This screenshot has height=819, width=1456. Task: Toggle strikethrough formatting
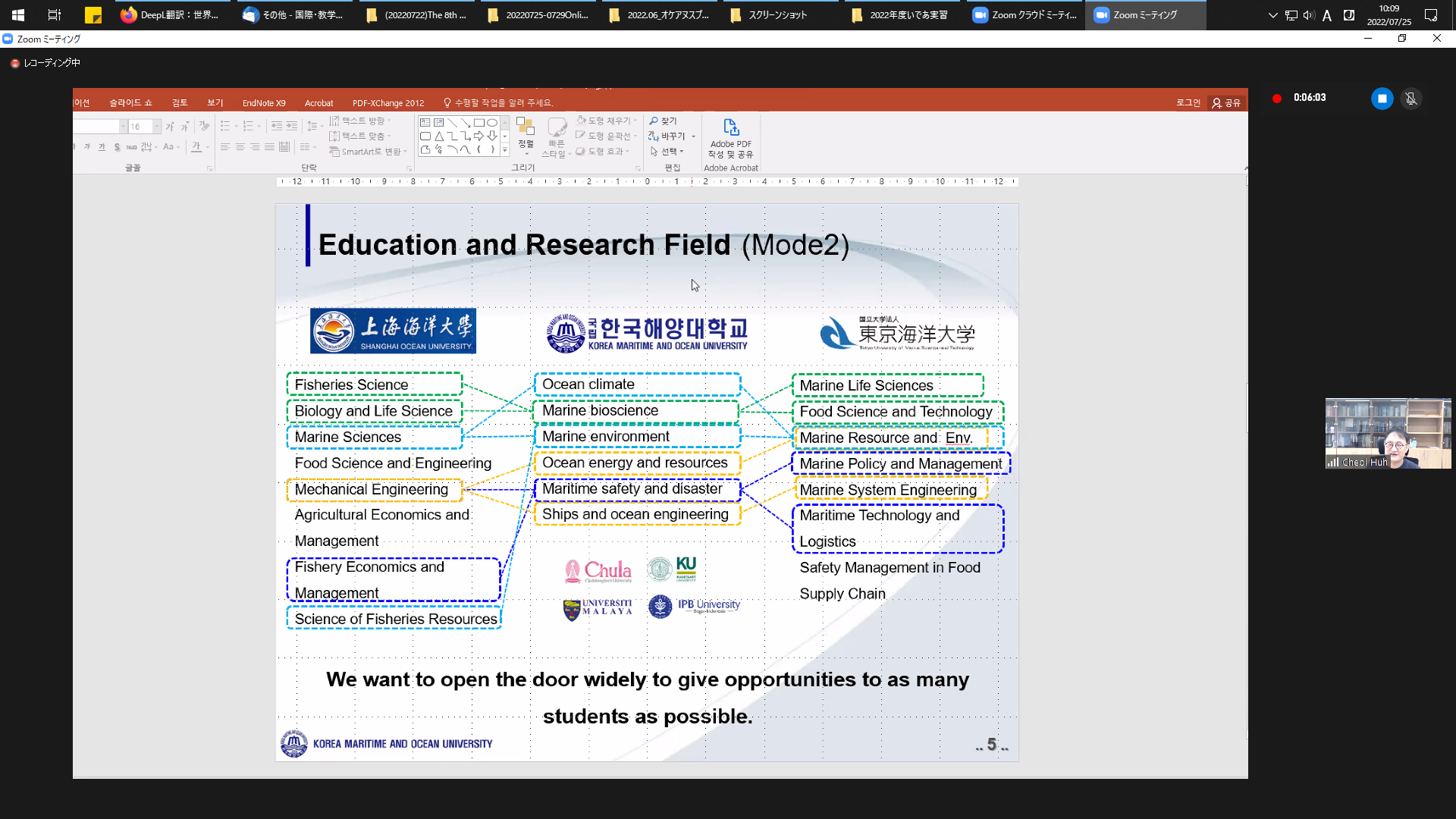point(131,147)
